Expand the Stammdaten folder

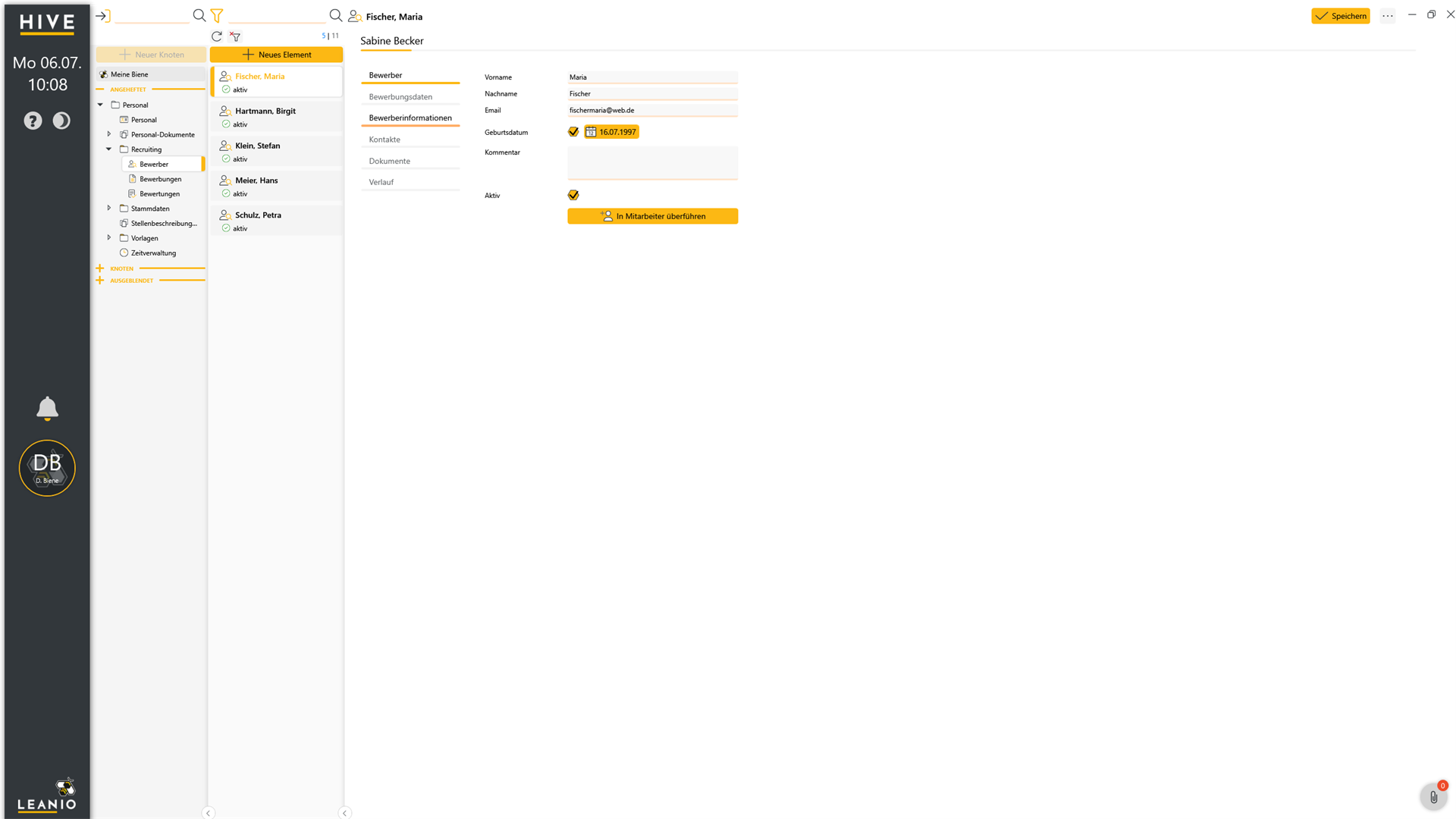pyautogui.click(x=109, y=209)
